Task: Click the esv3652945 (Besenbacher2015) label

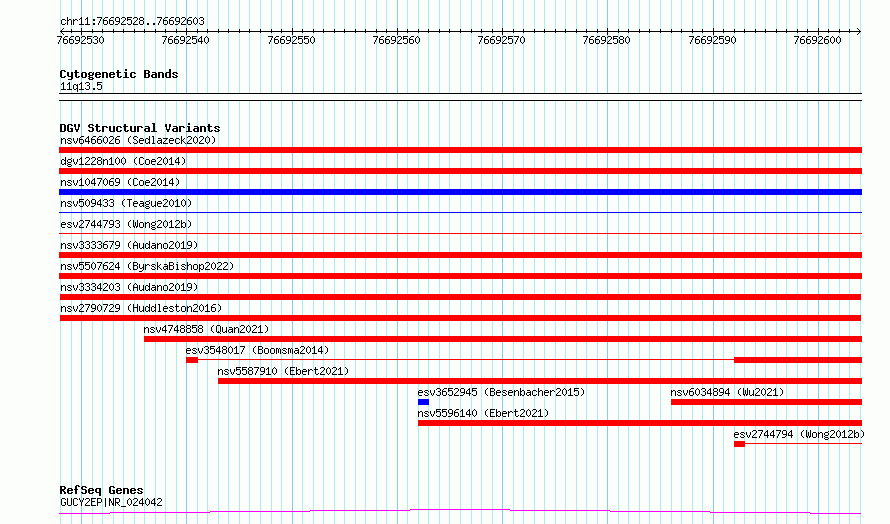Action: [501, 392]
